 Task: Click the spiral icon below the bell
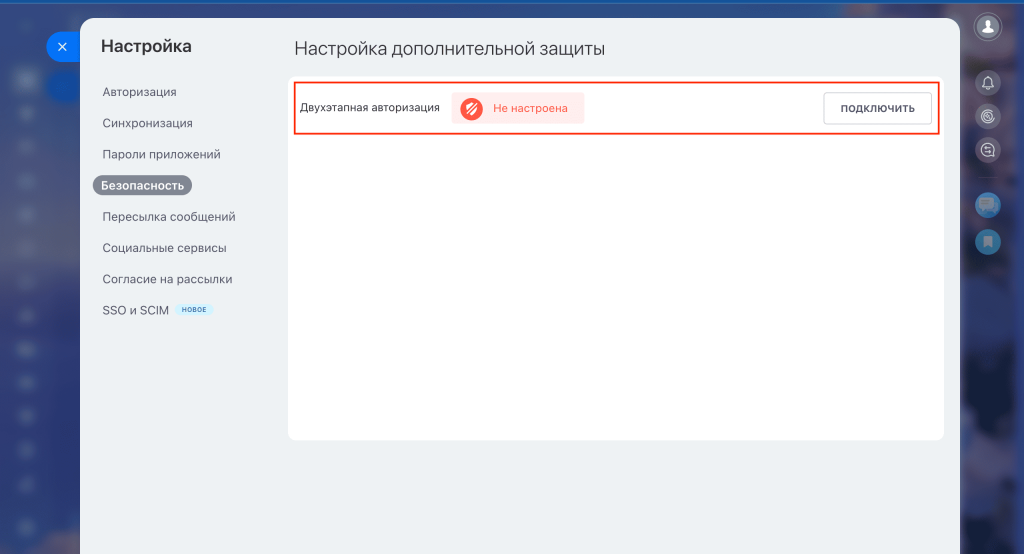(987, 117)
